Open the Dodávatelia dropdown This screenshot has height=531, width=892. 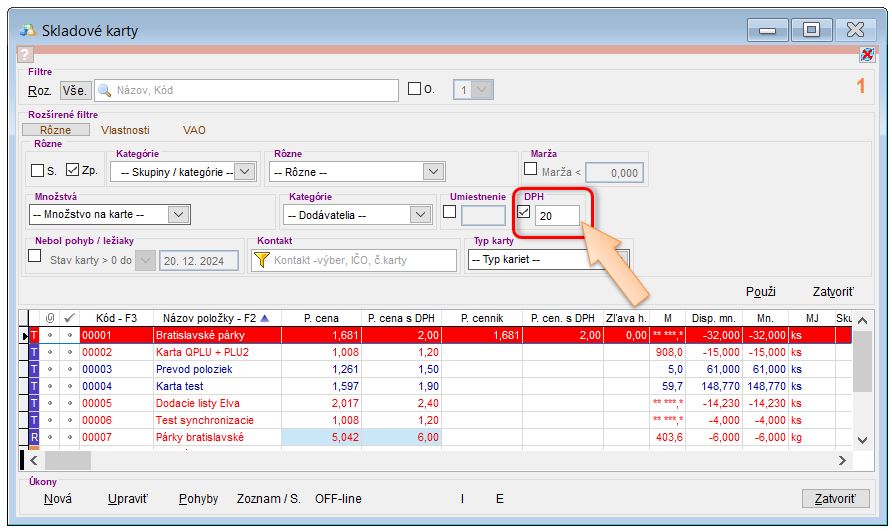[x=420, y=214]
